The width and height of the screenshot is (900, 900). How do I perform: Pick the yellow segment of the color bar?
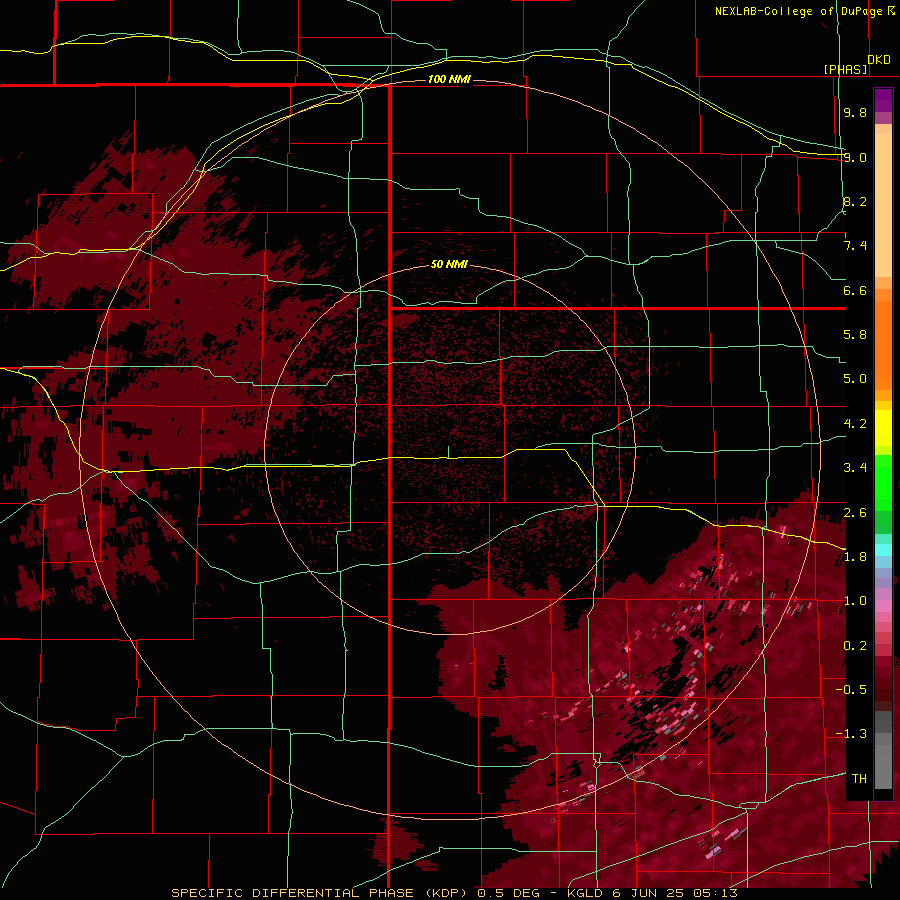pyautogui.click(x=883, y=428)
